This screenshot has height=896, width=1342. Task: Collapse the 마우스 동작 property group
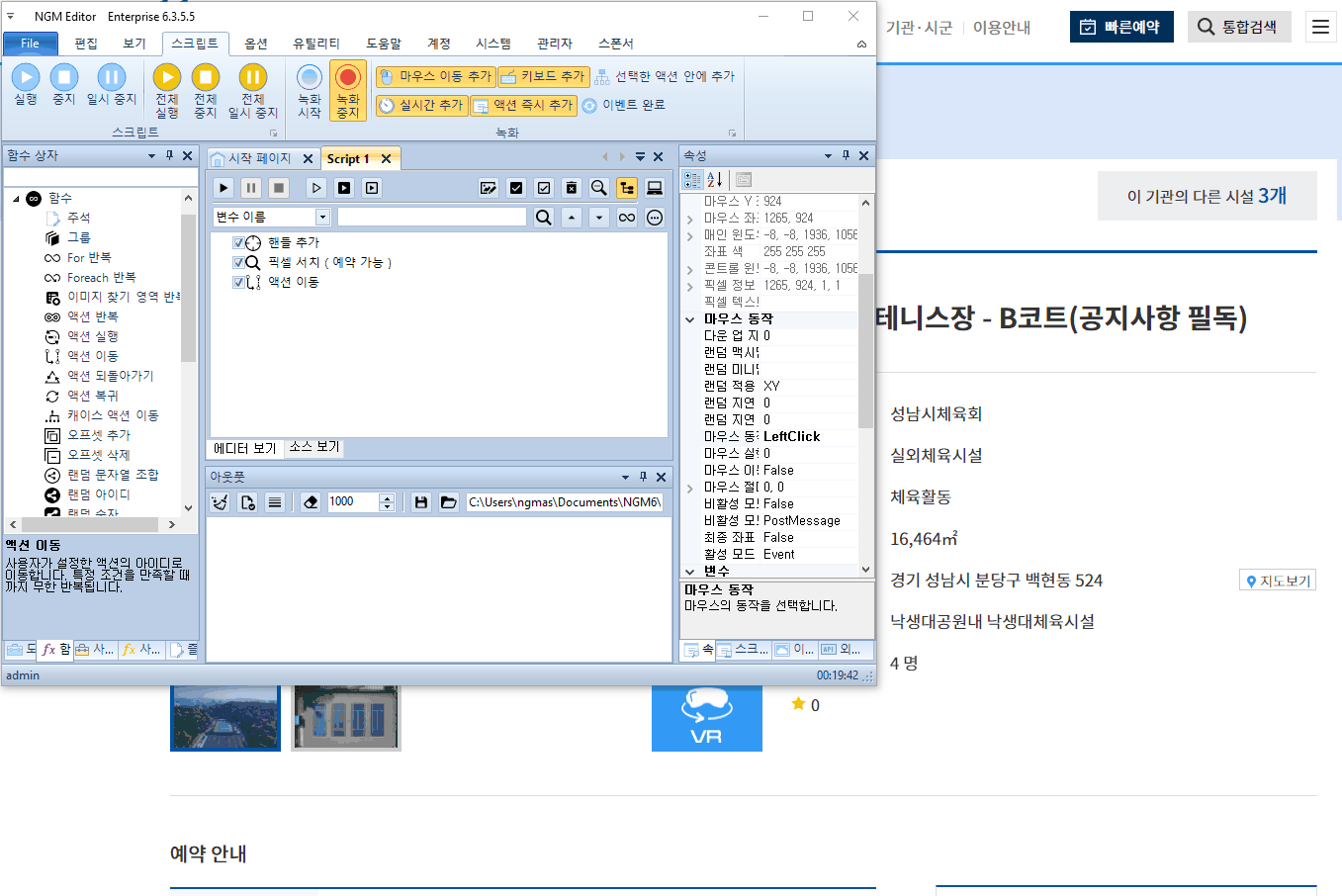(690, 319)
